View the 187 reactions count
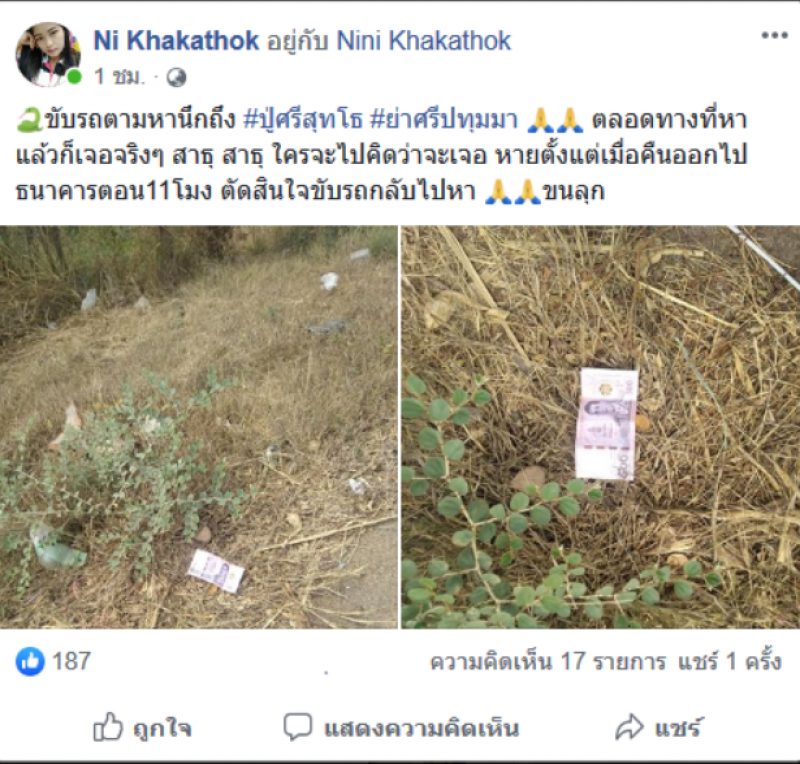This screenshot has width=800, height=764. 71,661
